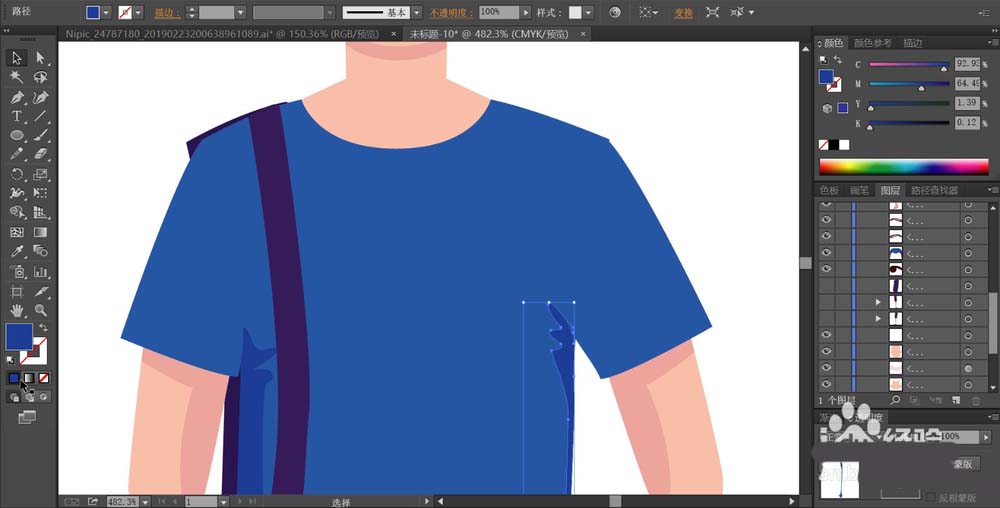Select the Magic Wand tool
Viewport: 1000px width, 508px height.
coord(17,77)
